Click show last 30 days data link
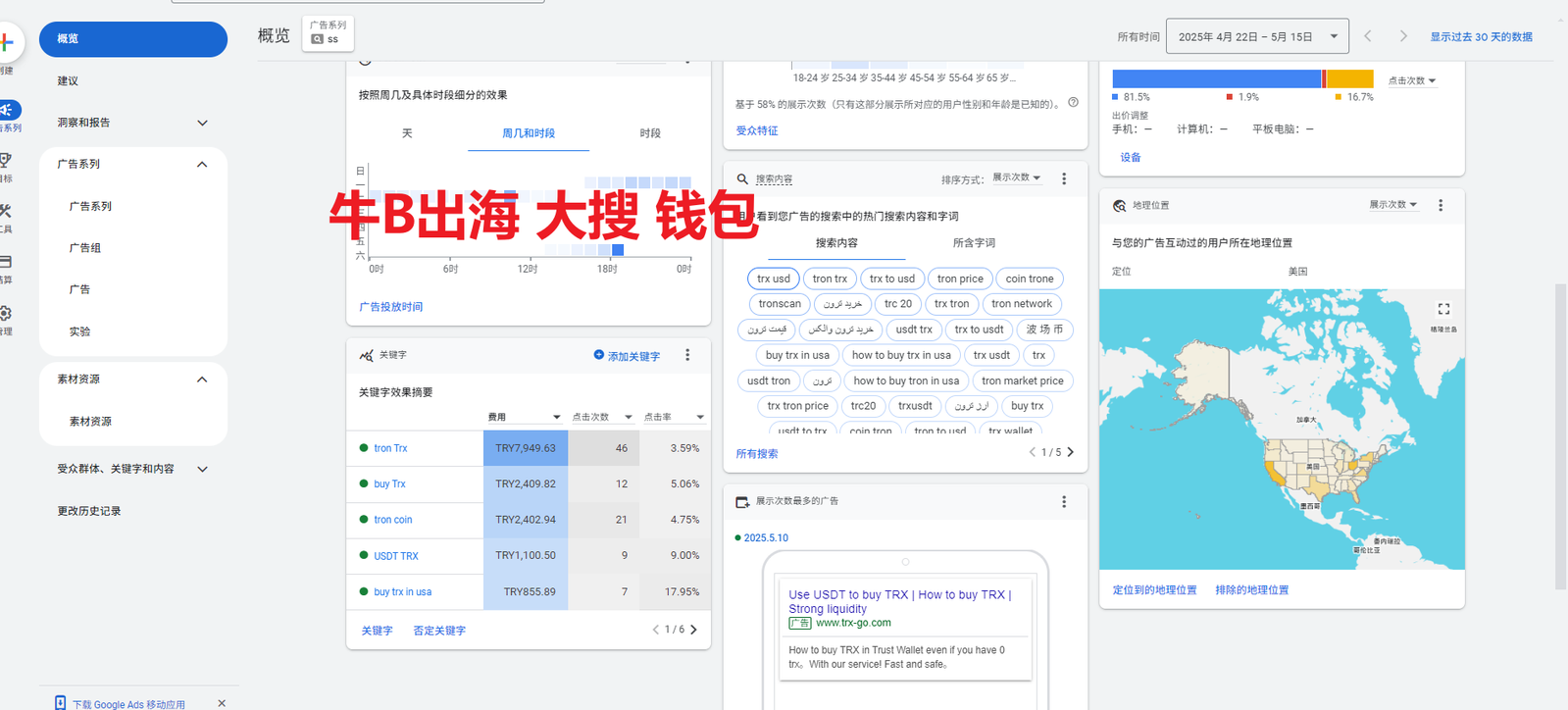The width and height of the screenshot is (1568, 710). (x=1481, y=36)
